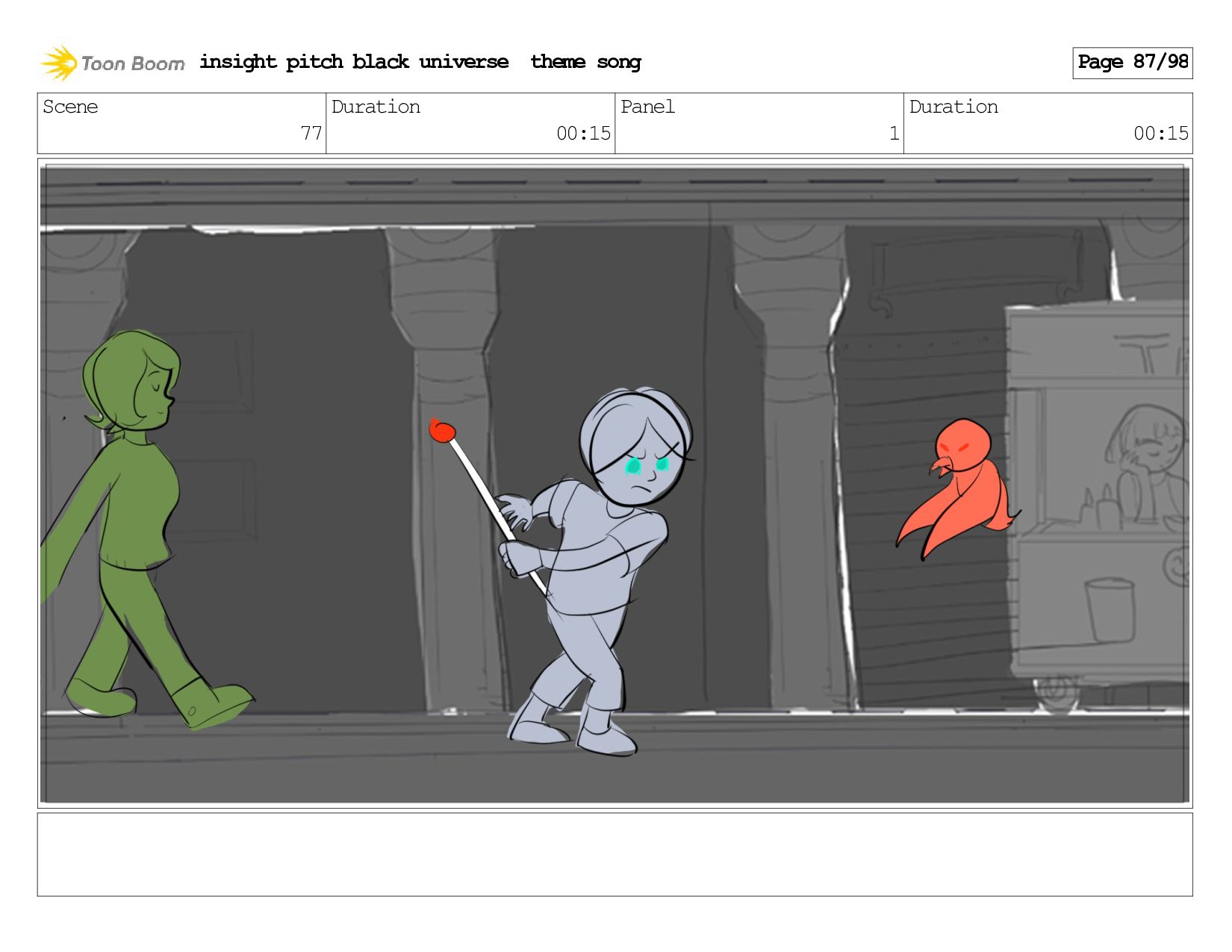
Task: Click the Toon Boom logo
Action: [x=112, y=63]
